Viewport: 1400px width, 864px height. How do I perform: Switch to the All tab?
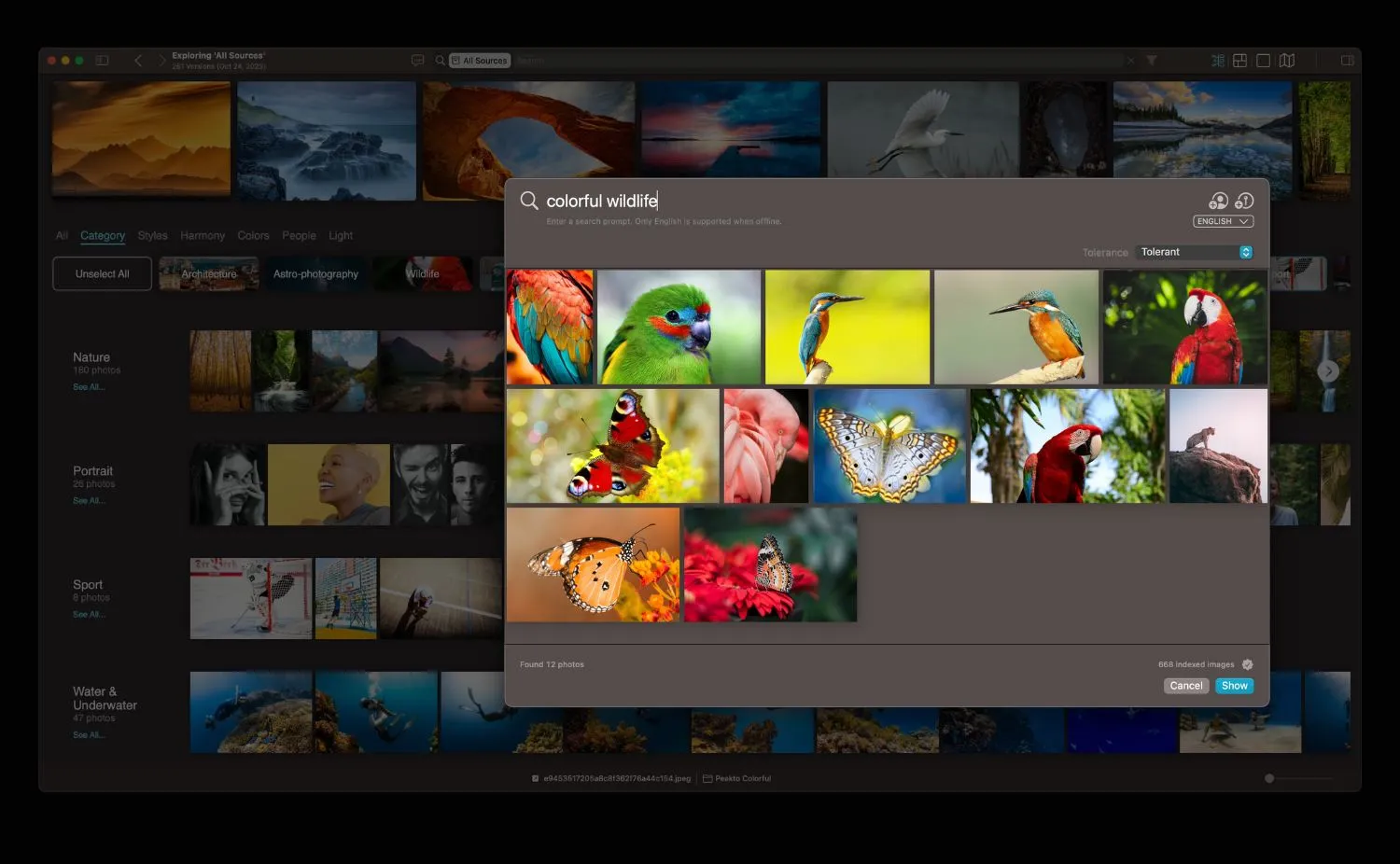[62, 236]
